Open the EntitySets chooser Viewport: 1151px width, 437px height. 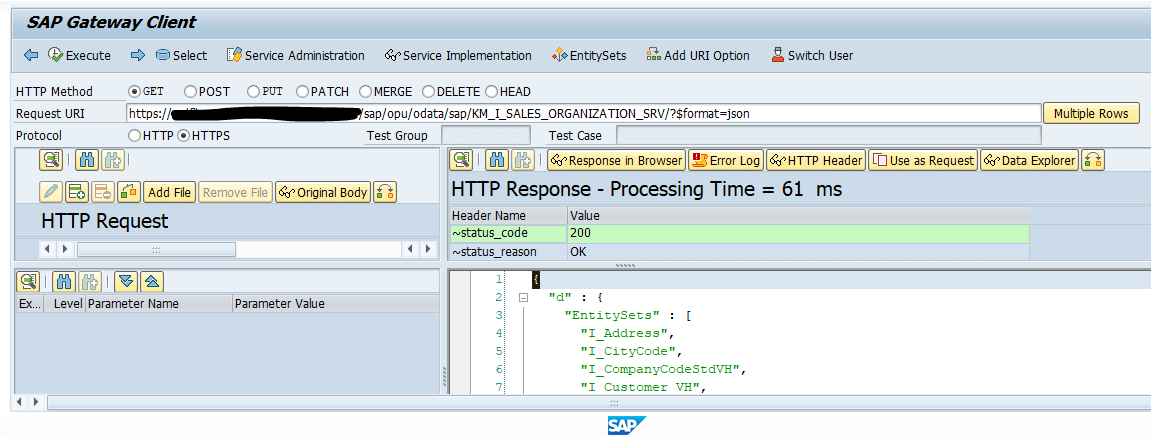click(589, 55)
